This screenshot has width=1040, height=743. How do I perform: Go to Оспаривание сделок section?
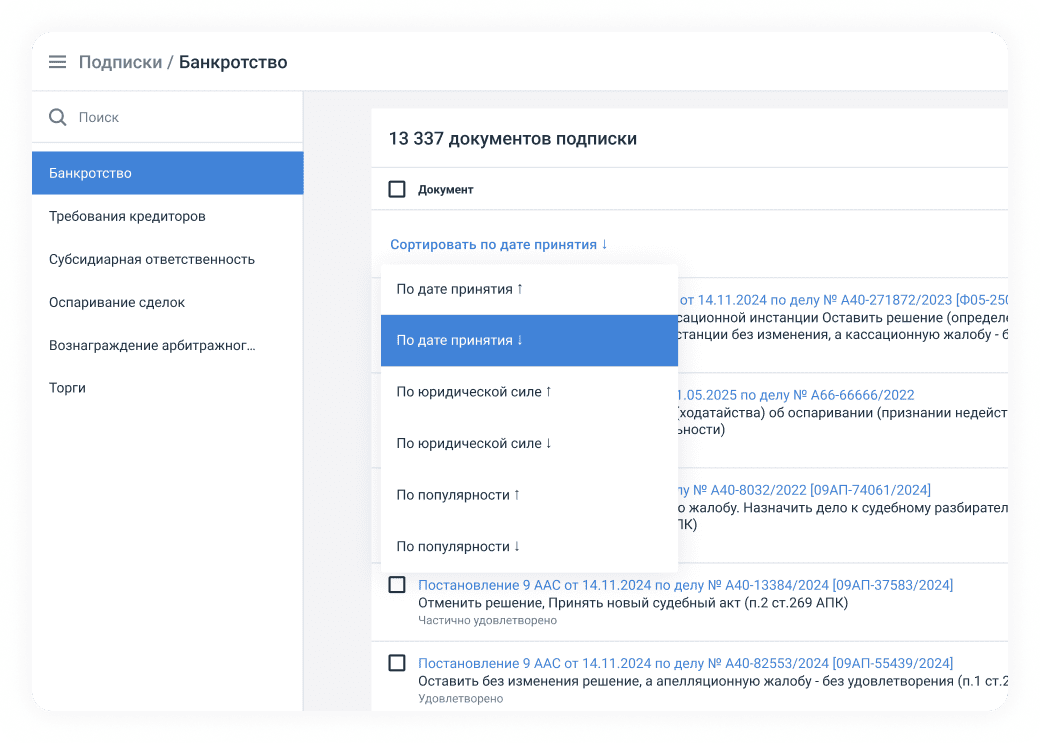click(x=117, y=302)
